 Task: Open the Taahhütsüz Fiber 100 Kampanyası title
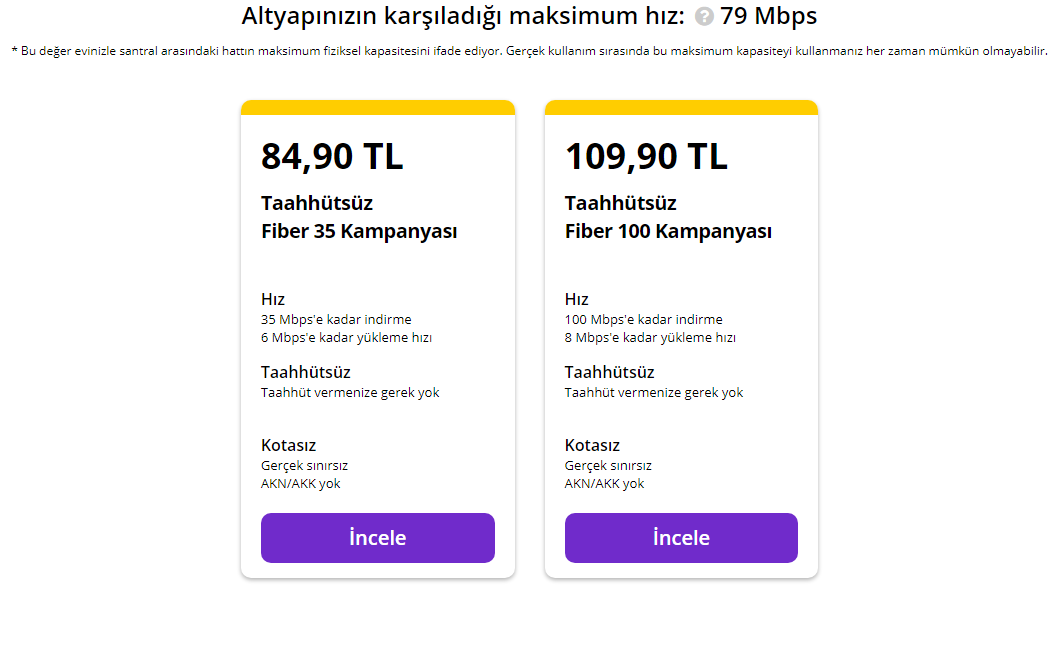669,216
